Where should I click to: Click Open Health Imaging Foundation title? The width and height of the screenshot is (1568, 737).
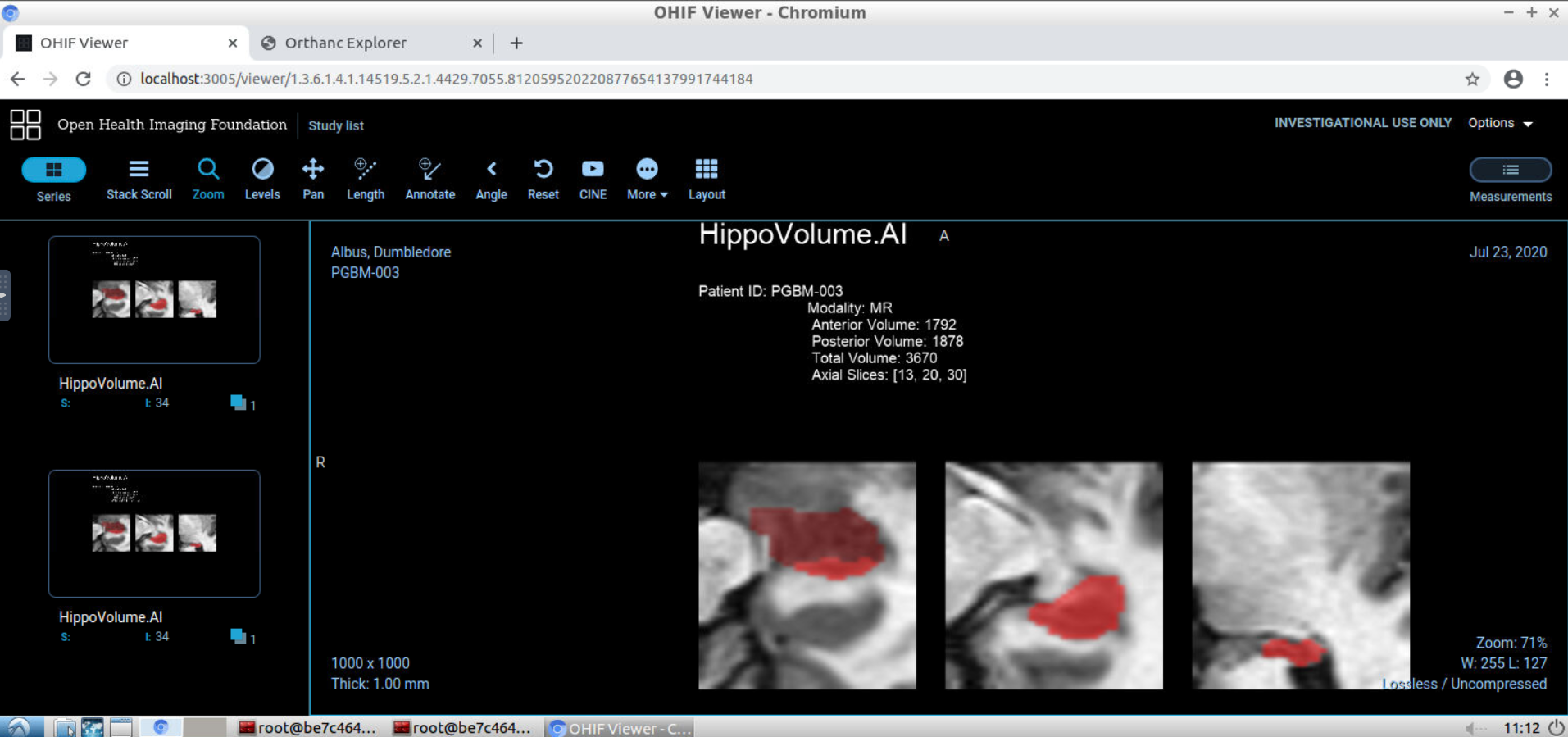172,125
